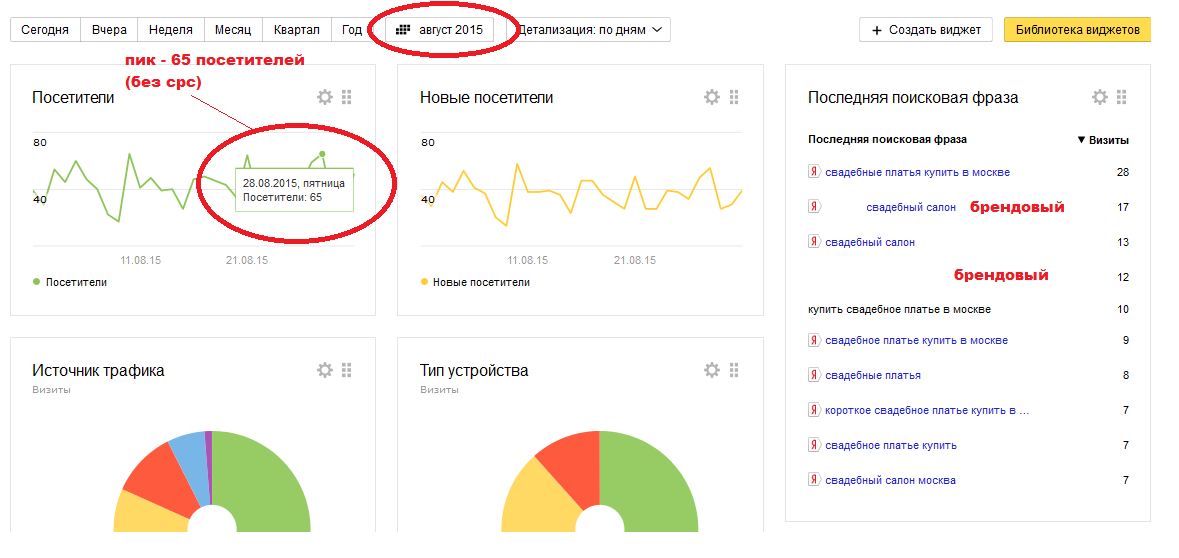Click drag handle of Последняя поисковая фраза widget

pos(1122,97)
